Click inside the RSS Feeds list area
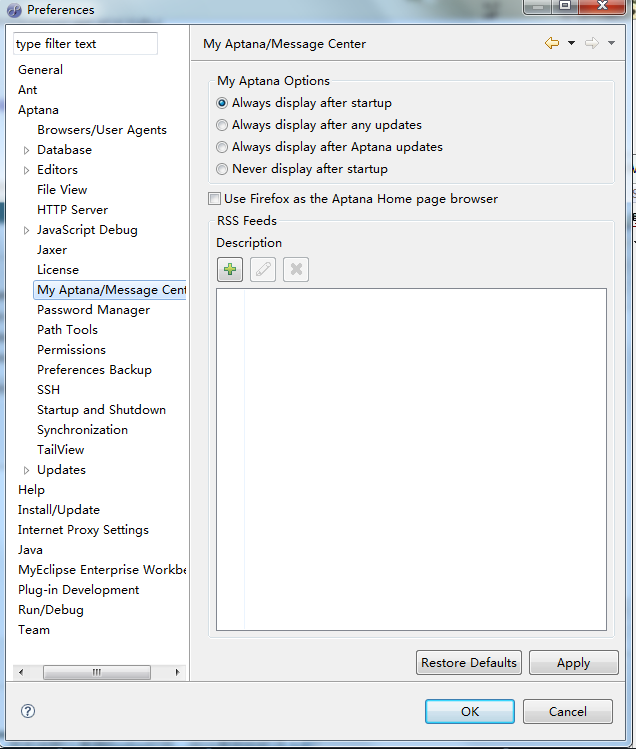Viewport: 636px width, 749px height. click(x=411, y=459)
